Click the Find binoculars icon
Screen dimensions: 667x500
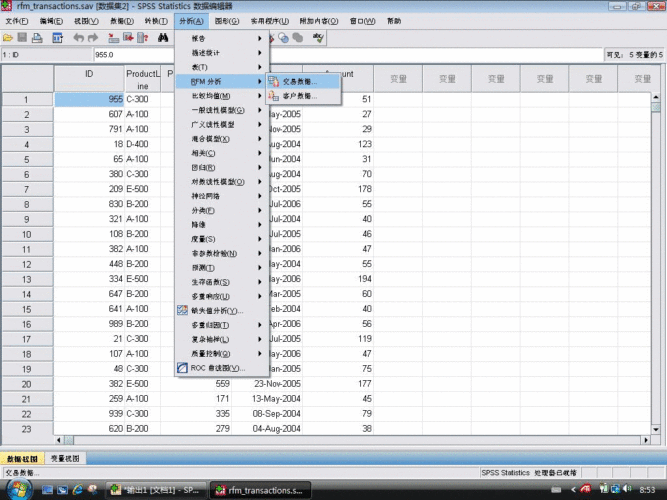click(163, 38)
